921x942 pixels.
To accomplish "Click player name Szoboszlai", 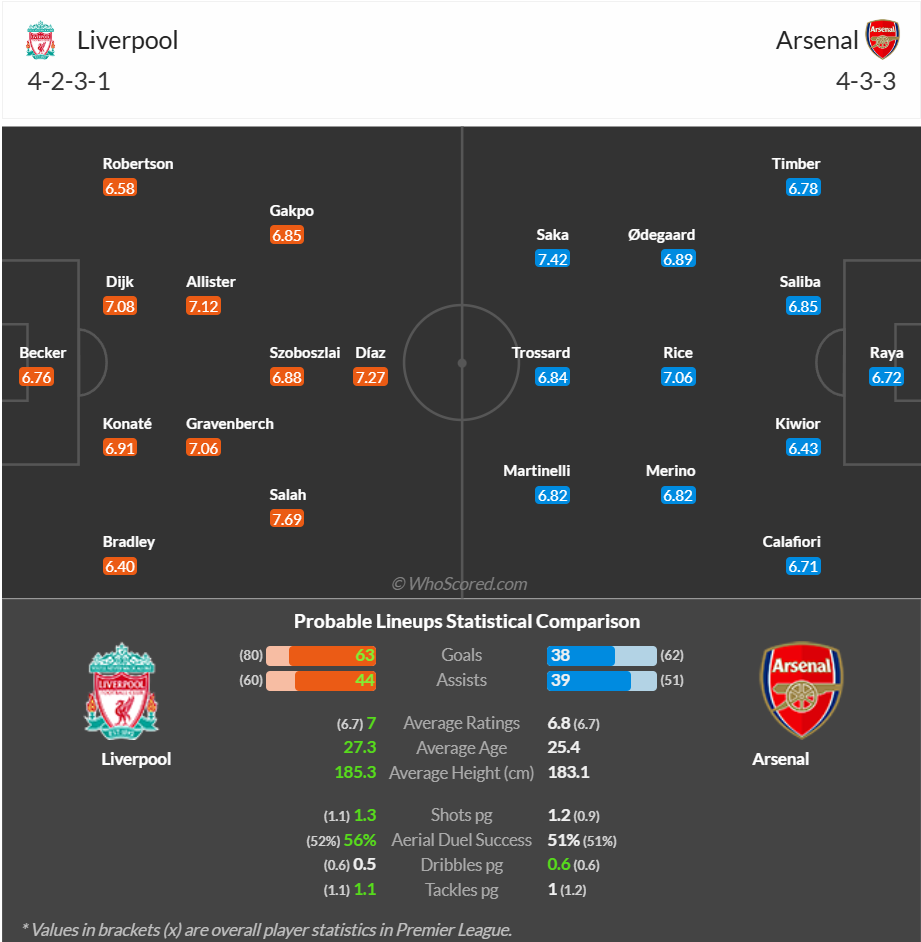I will [305, 353].
